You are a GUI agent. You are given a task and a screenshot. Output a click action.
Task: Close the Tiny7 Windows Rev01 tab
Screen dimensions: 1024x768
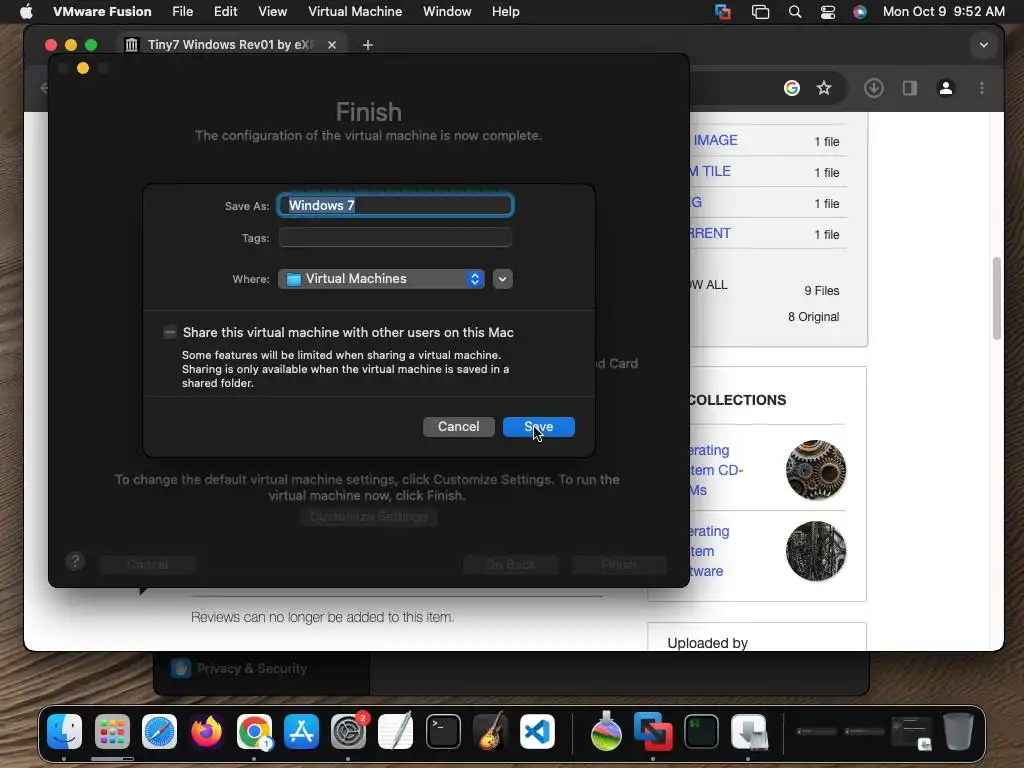point(332,44)
